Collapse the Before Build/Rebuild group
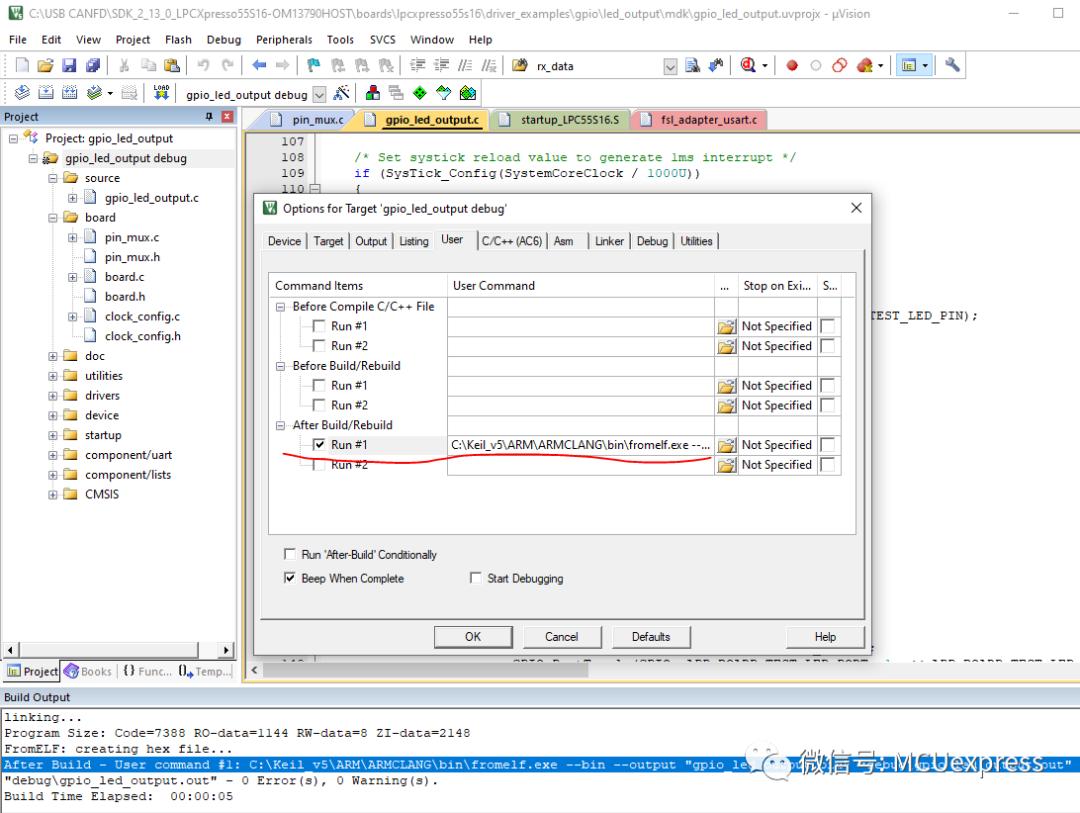1080x813 pixels. coord(280,366)
